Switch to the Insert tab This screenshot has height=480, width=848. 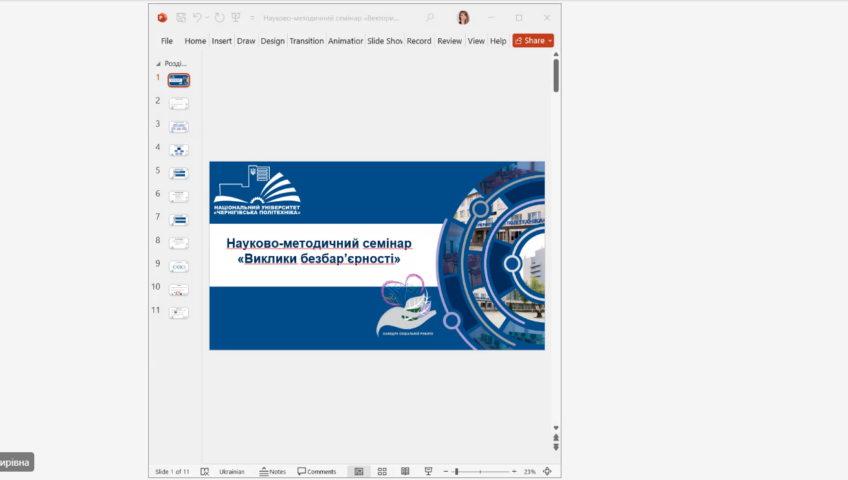tap(221, 41)
